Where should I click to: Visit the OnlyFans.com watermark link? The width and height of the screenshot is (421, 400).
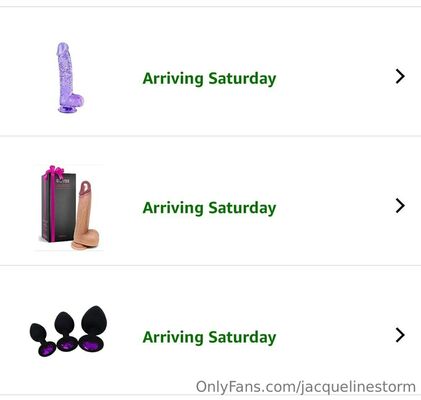(306, 387)
